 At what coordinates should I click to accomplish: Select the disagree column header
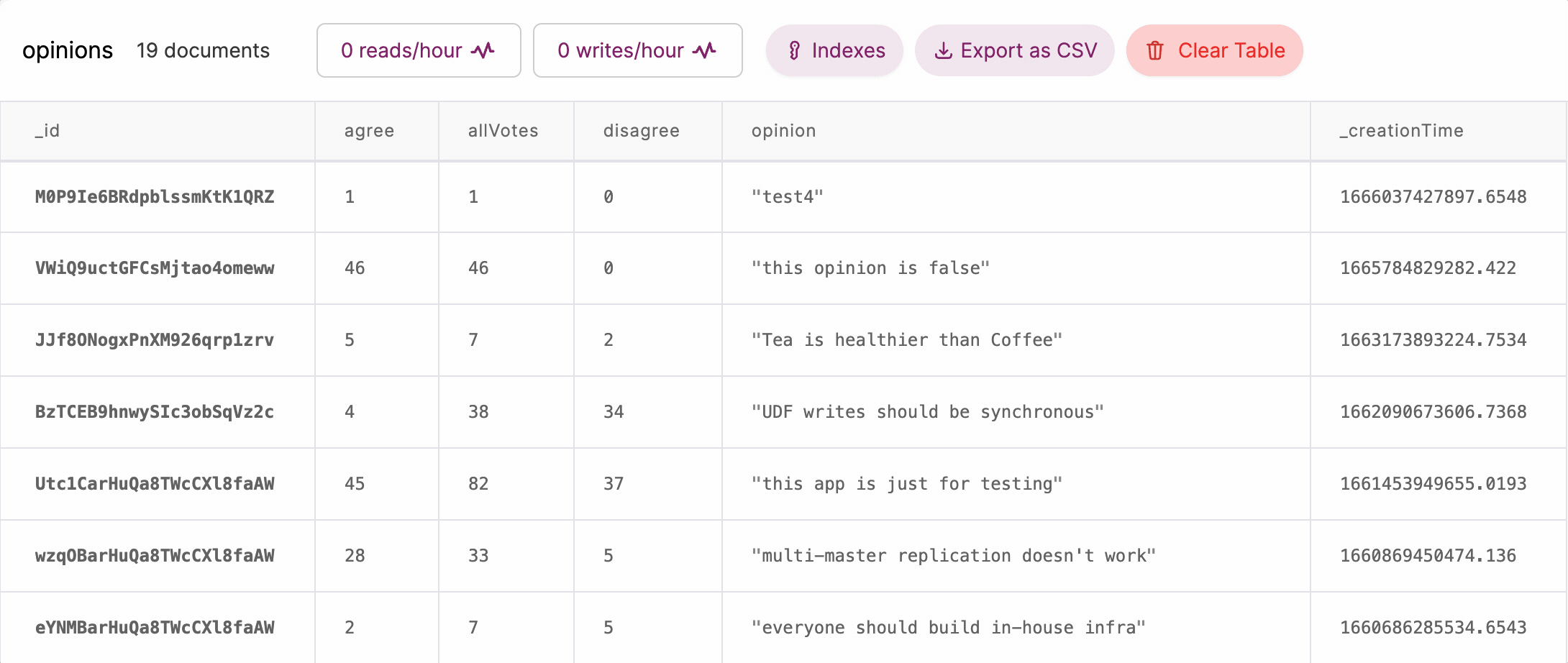[641, 131]
